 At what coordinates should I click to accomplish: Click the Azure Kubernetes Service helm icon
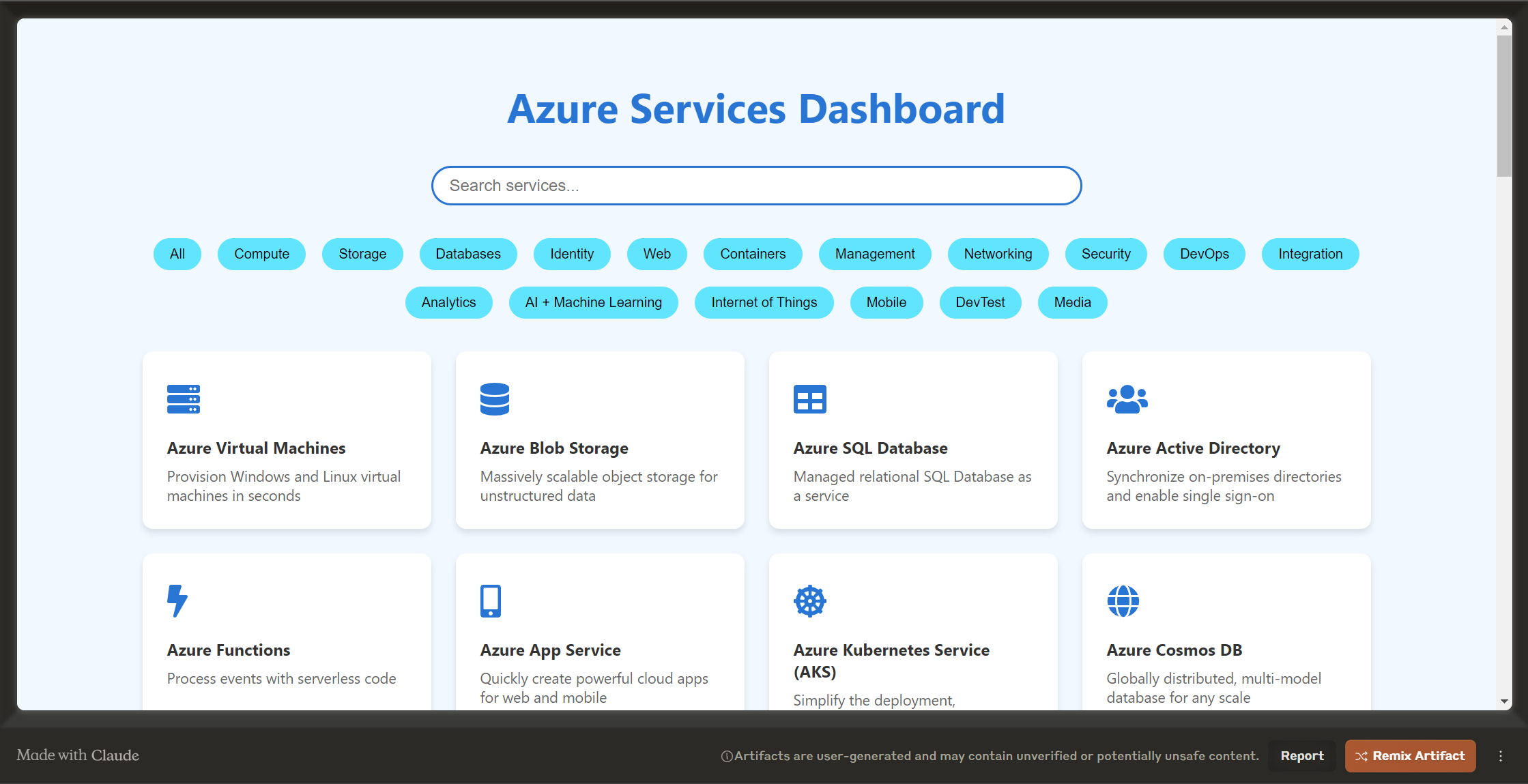(x=809, y=601)
